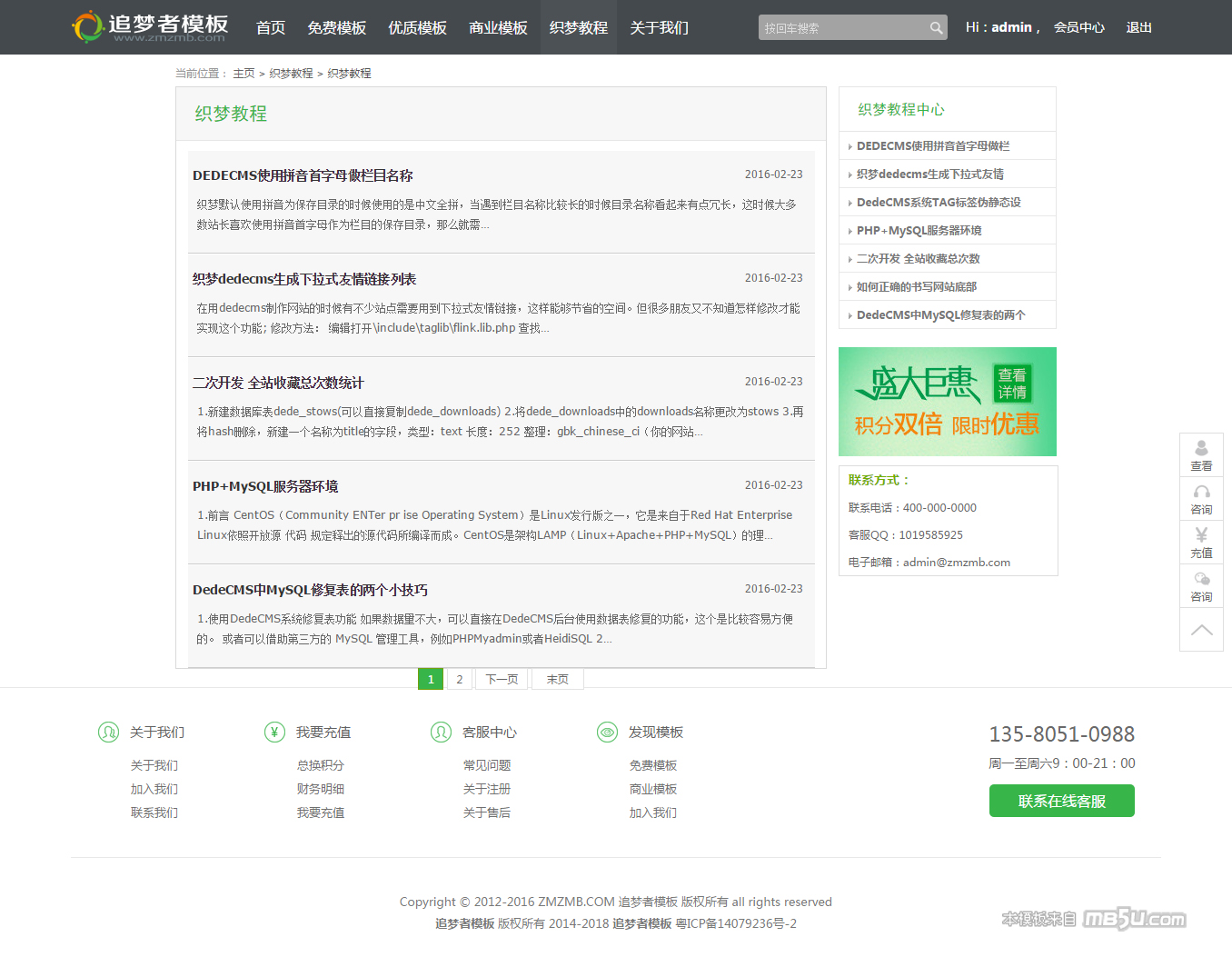Expand sidebar item PHP+MySQL服务器环境
1232x967 pixels.
[919, 231]
